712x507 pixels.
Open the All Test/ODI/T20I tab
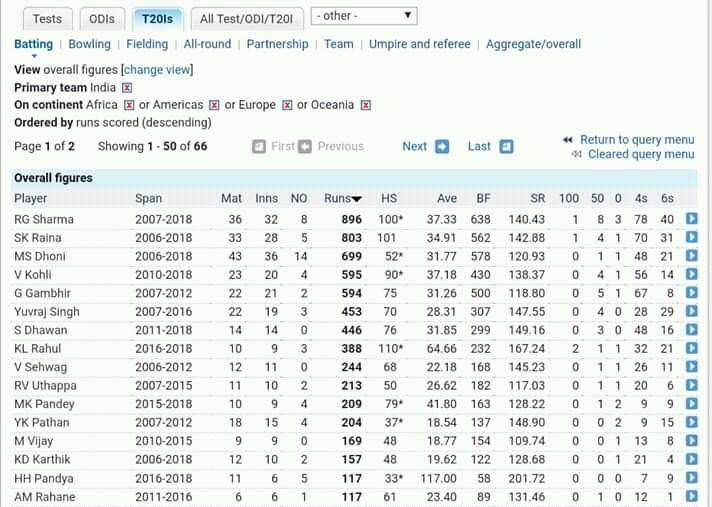[x=247, y=19]
